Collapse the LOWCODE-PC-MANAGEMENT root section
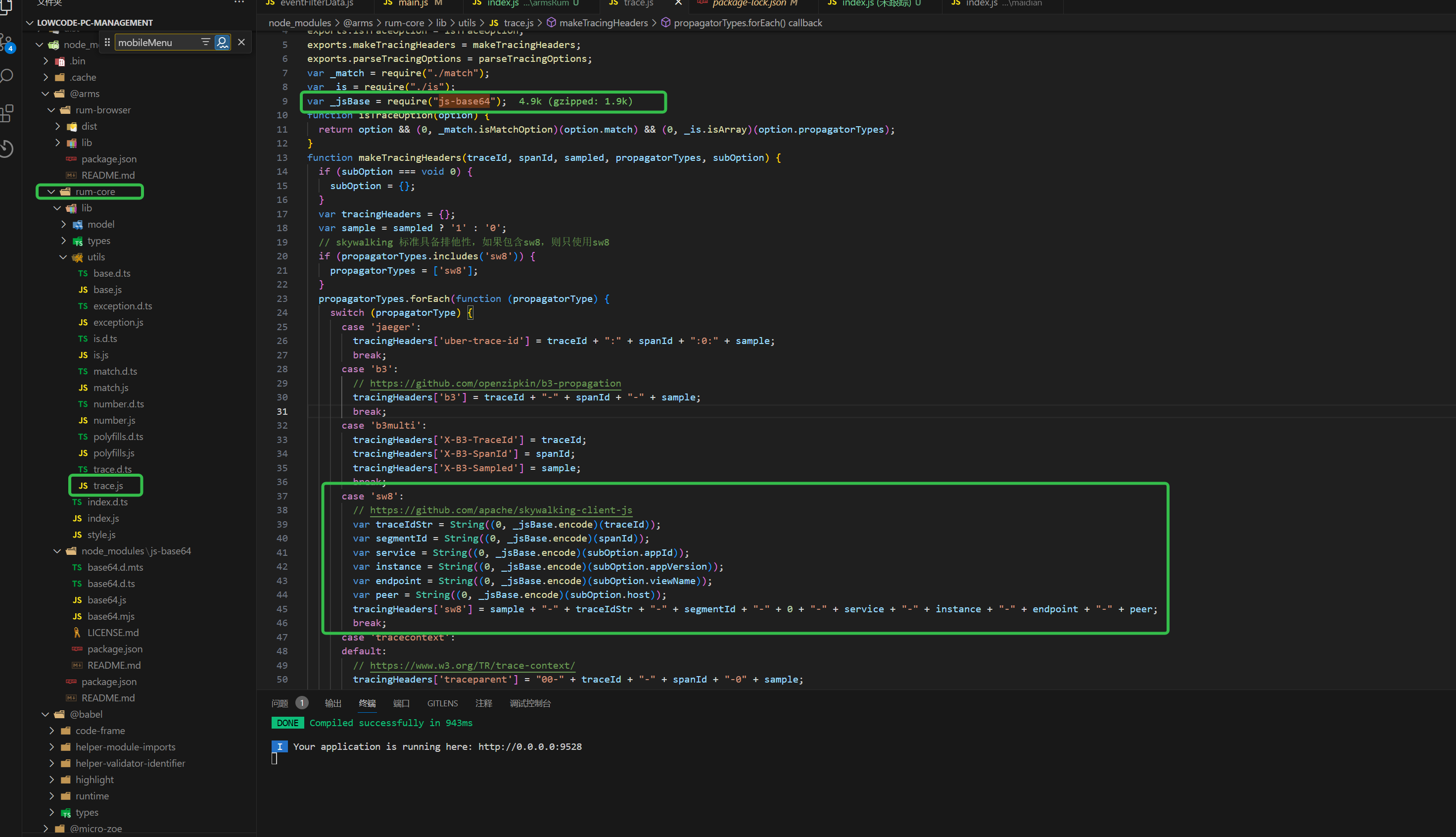Screen dimensions: 1456x837 (30, 23)
